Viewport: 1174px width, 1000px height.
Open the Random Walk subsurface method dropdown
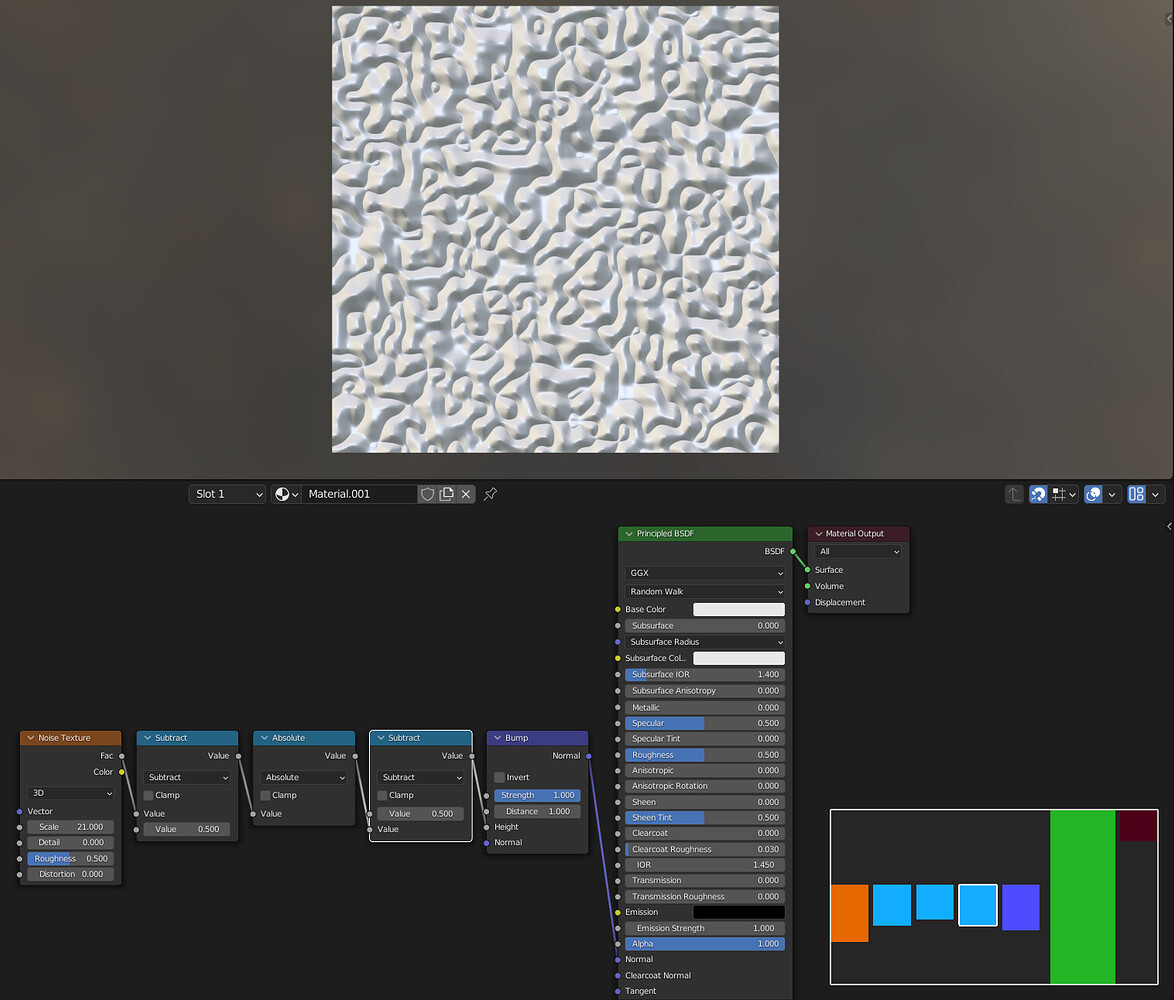[x=704, y=591]
